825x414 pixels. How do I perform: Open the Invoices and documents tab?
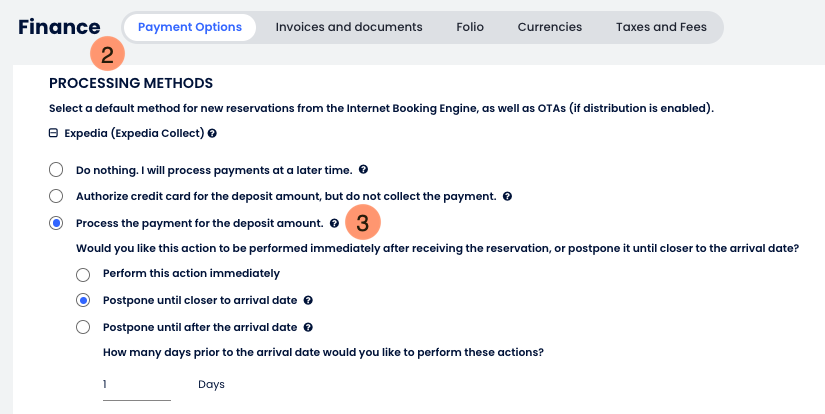click(349, 27)
